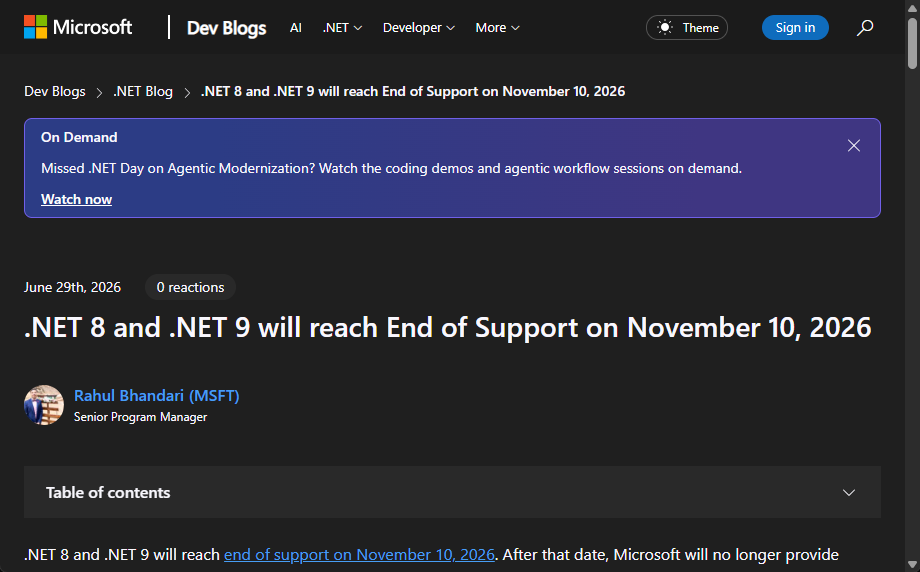Go to the AI menu item
Viewport: 920px width, 572px height.
[296, 28]
